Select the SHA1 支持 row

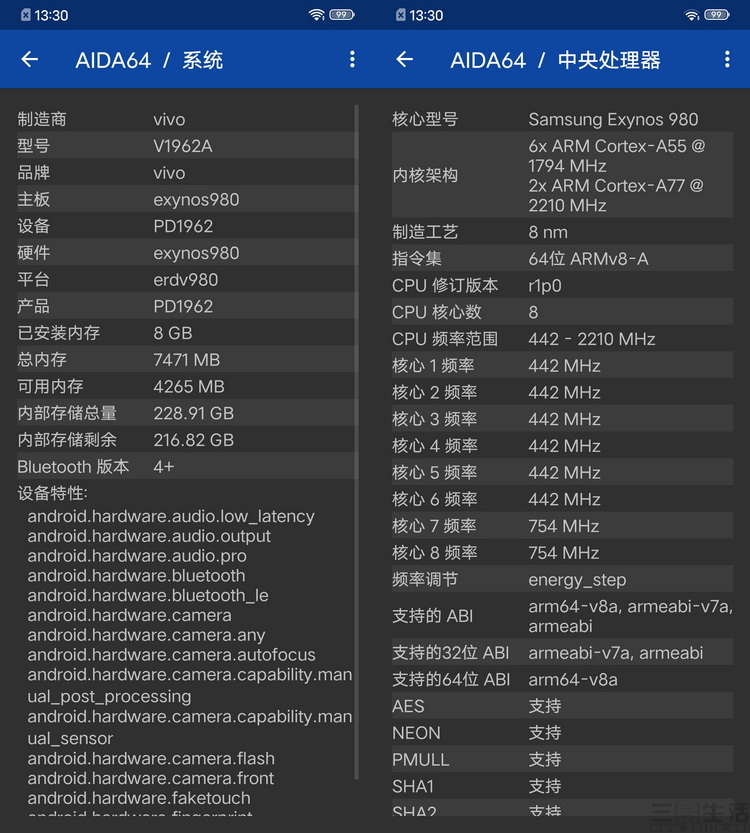tap(562, 786)
